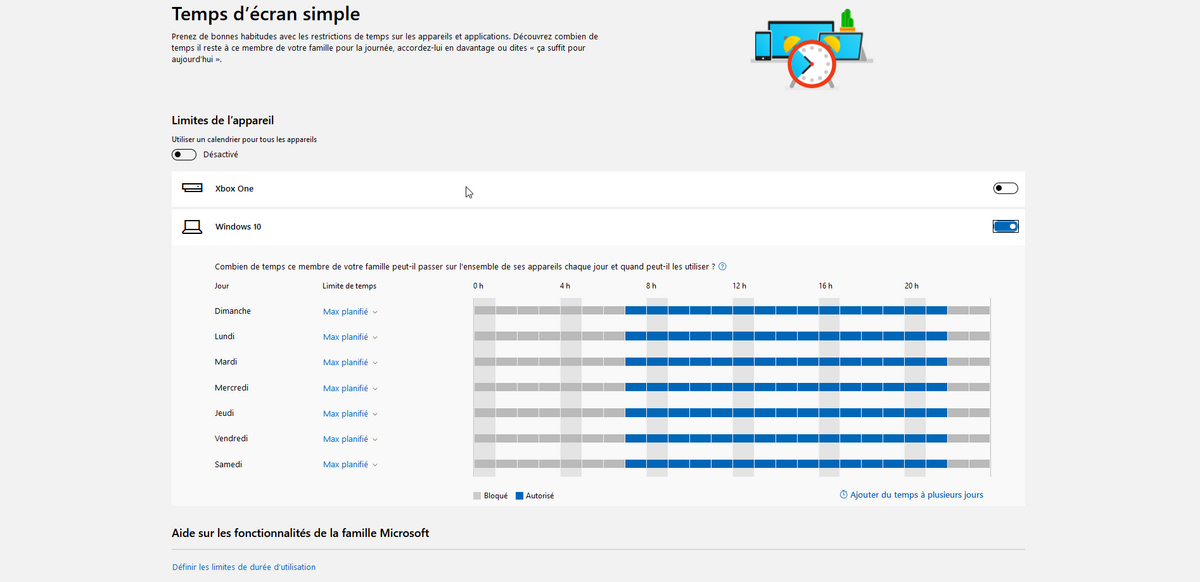The height and width of the screenshot is (582, 1200).
Task: Click the 12 h timeline hour label
Action: [x=739, y=286]
